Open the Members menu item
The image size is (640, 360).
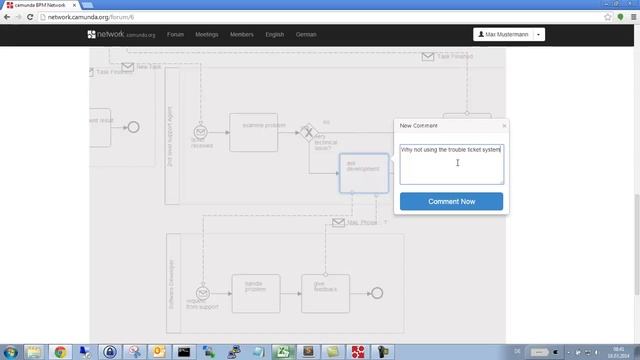242,35
